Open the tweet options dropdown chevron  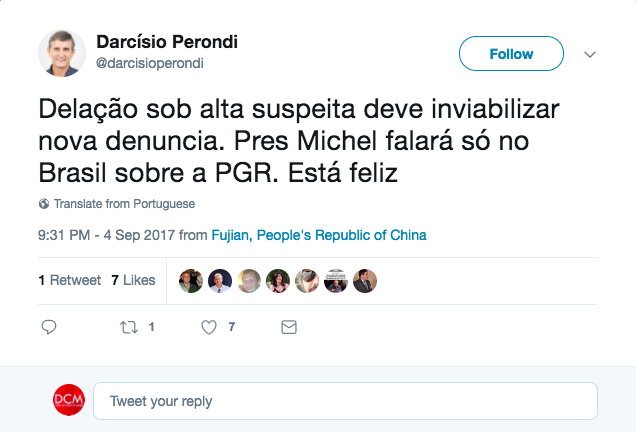589,54
